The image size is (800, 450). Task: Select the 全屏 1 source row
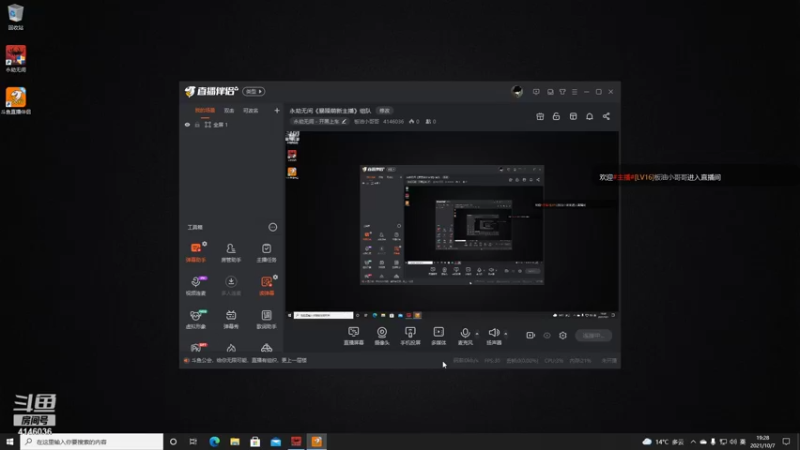tap(233, 124)
